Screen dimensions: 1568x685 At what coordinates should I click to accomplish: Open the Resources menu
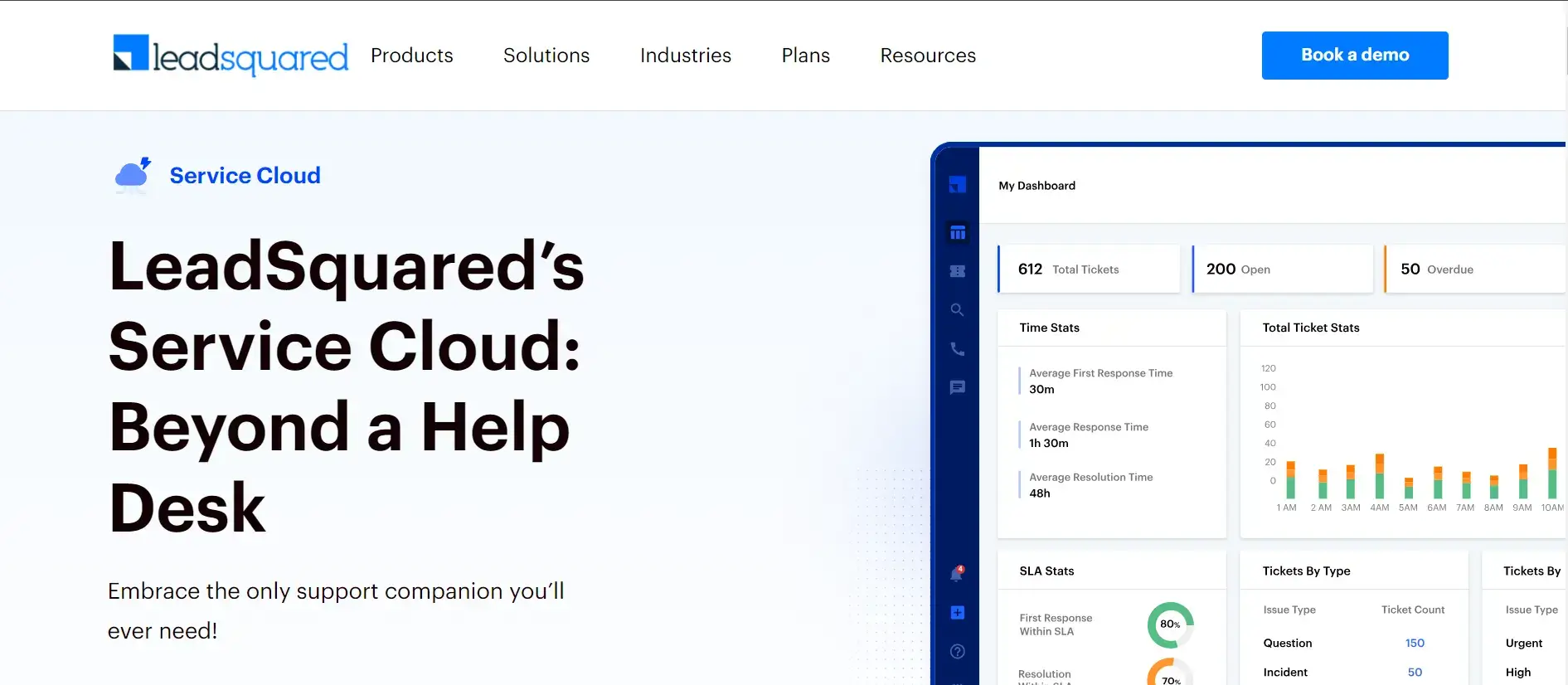point(928,56)
